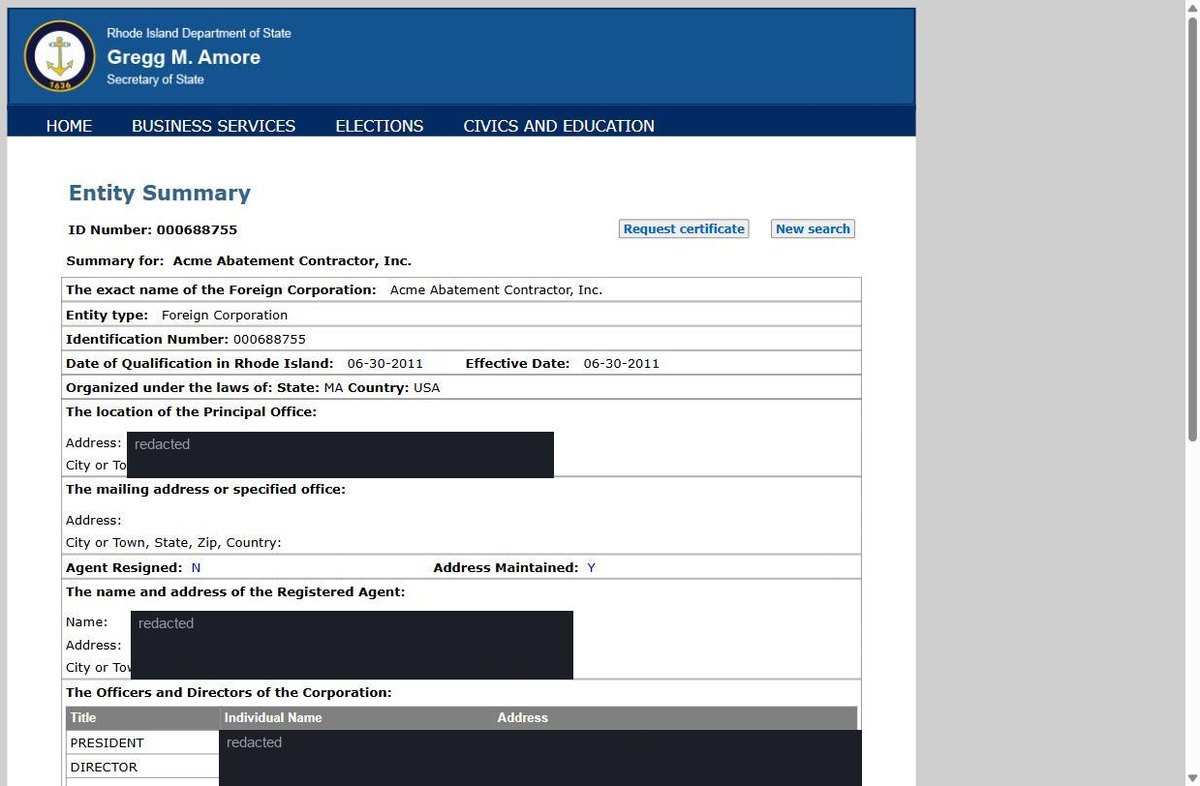The width and height of the screenshot is (1200, 786).
Task: Select the Effective Date 06-30-2011 value
Action: click(x=621, y=363)
